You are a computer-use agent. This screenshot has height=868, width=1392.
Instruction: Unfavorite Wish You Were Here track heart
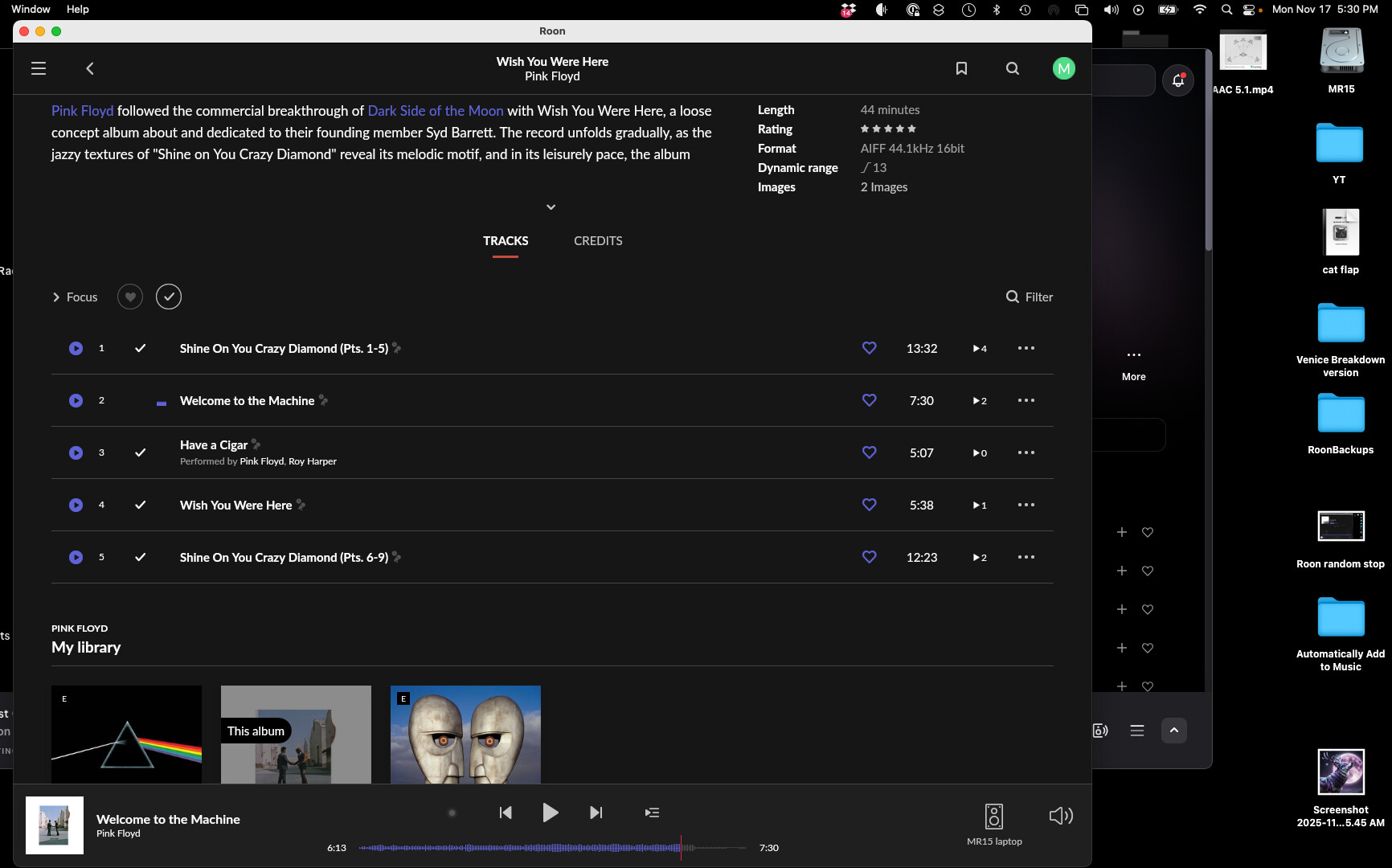click(869, 505)
